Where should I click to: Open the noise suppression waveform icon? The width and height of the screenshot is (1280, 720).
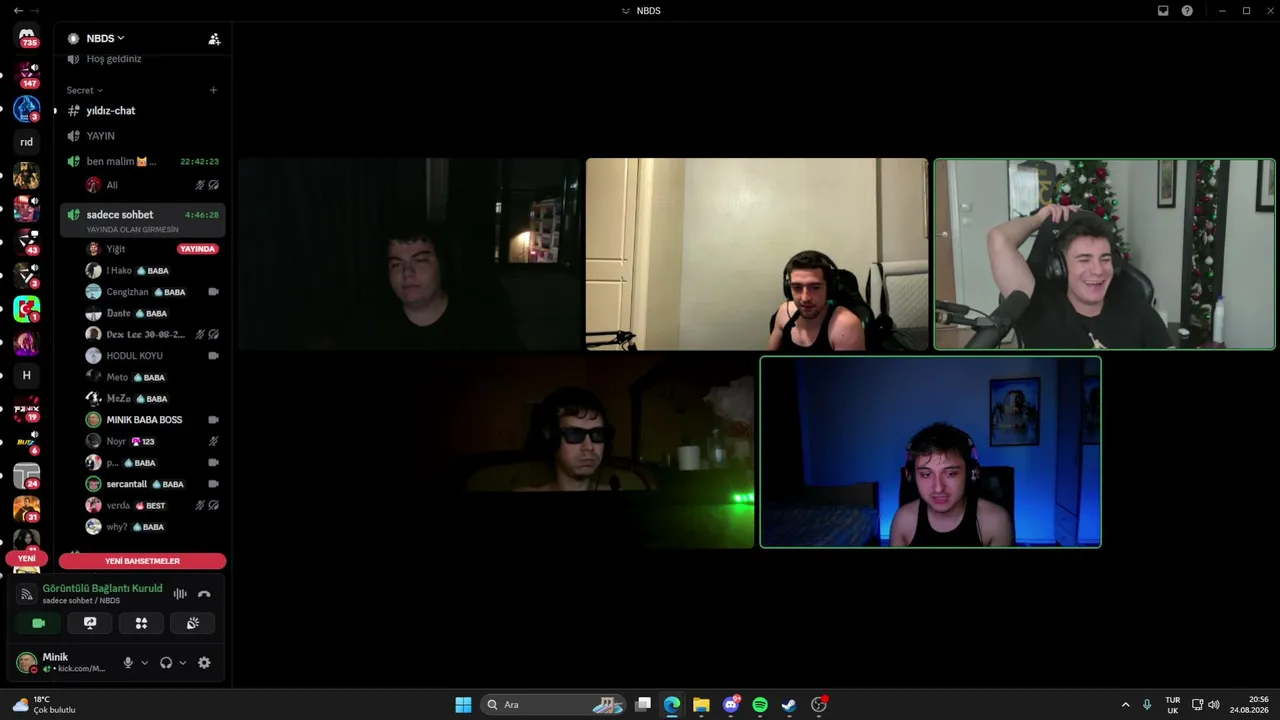click(180, 594)
